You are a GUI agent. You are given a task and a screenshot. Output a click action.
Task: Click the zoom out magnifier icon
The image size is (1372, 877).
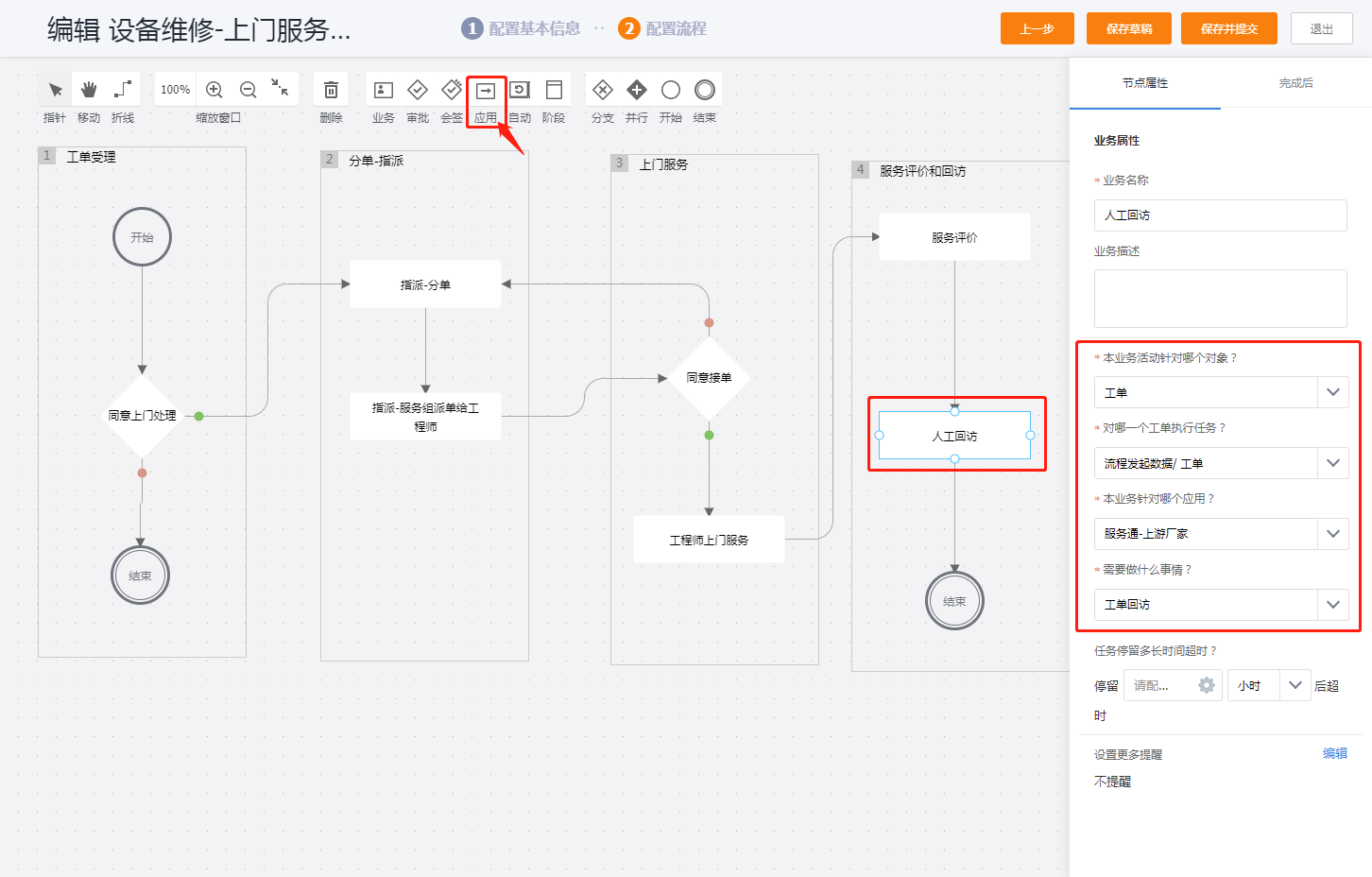[x=248, y=90]
